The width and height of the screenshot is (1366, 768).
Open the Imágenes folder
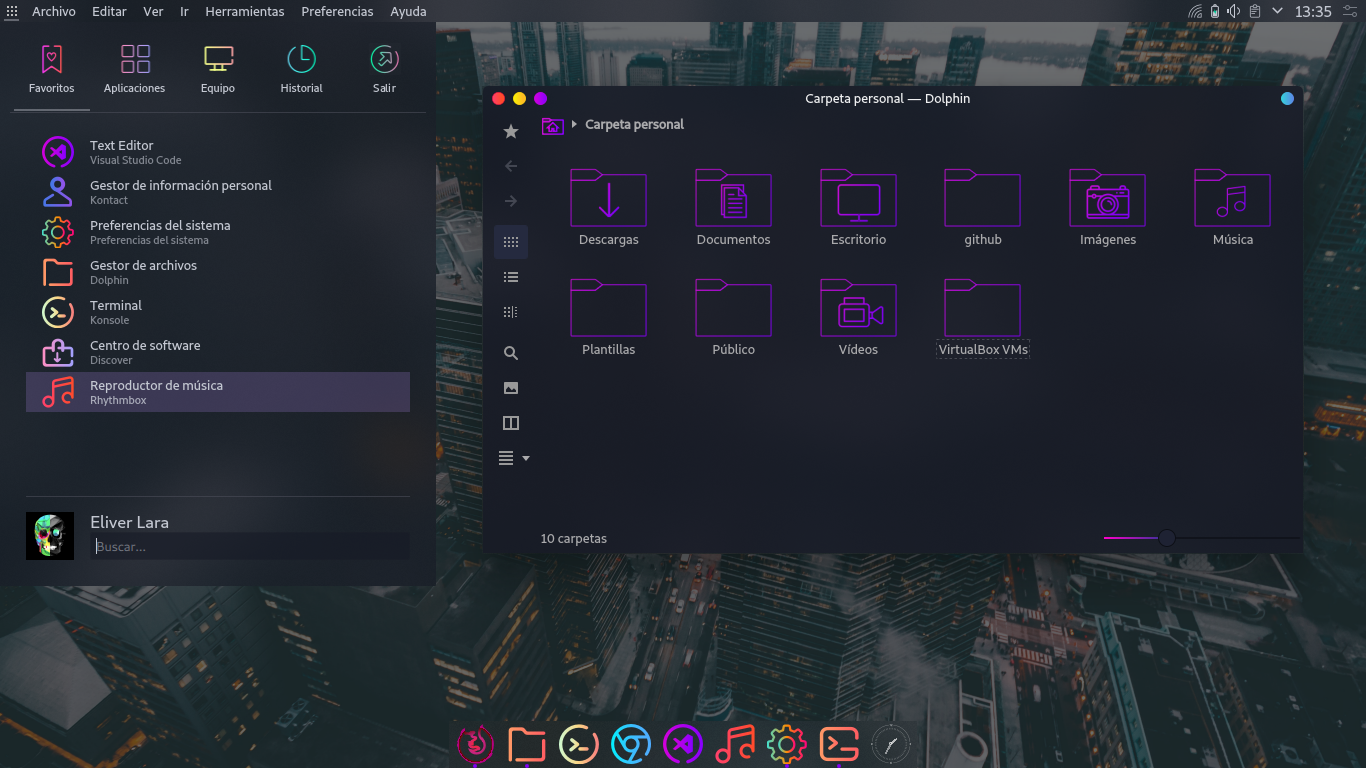(1107, 208)
